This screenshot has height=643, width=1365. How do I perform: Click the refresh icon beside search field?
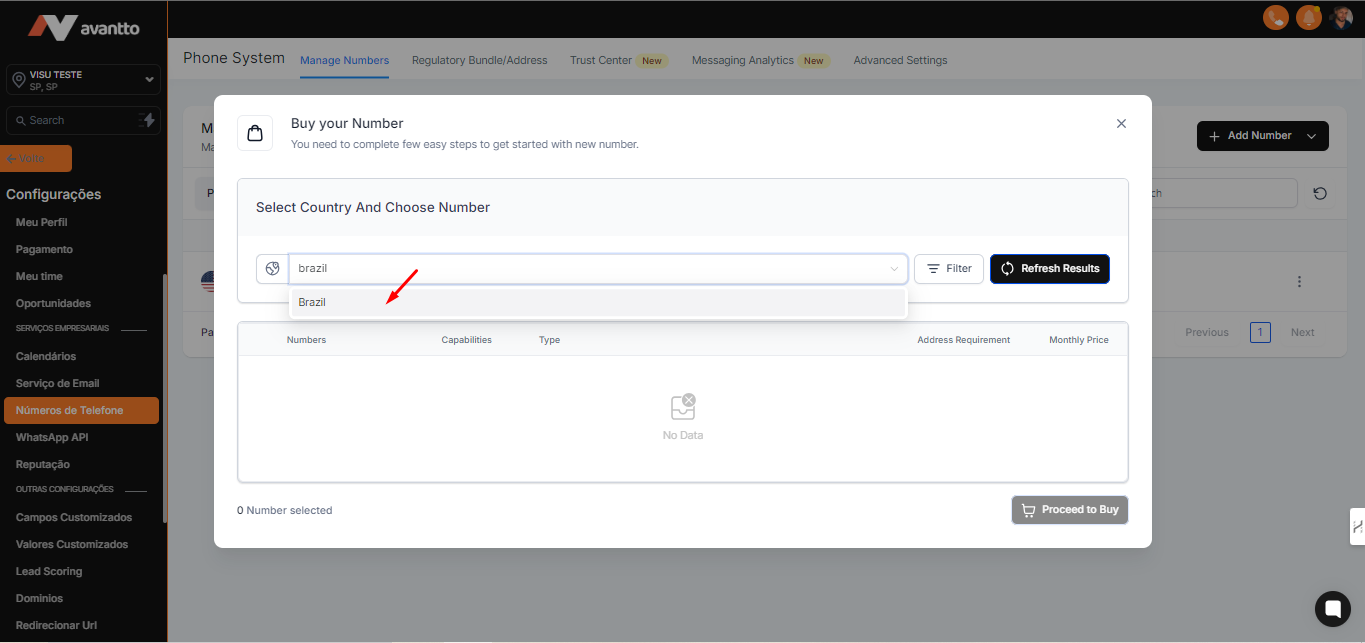[x=1320, y=194]
